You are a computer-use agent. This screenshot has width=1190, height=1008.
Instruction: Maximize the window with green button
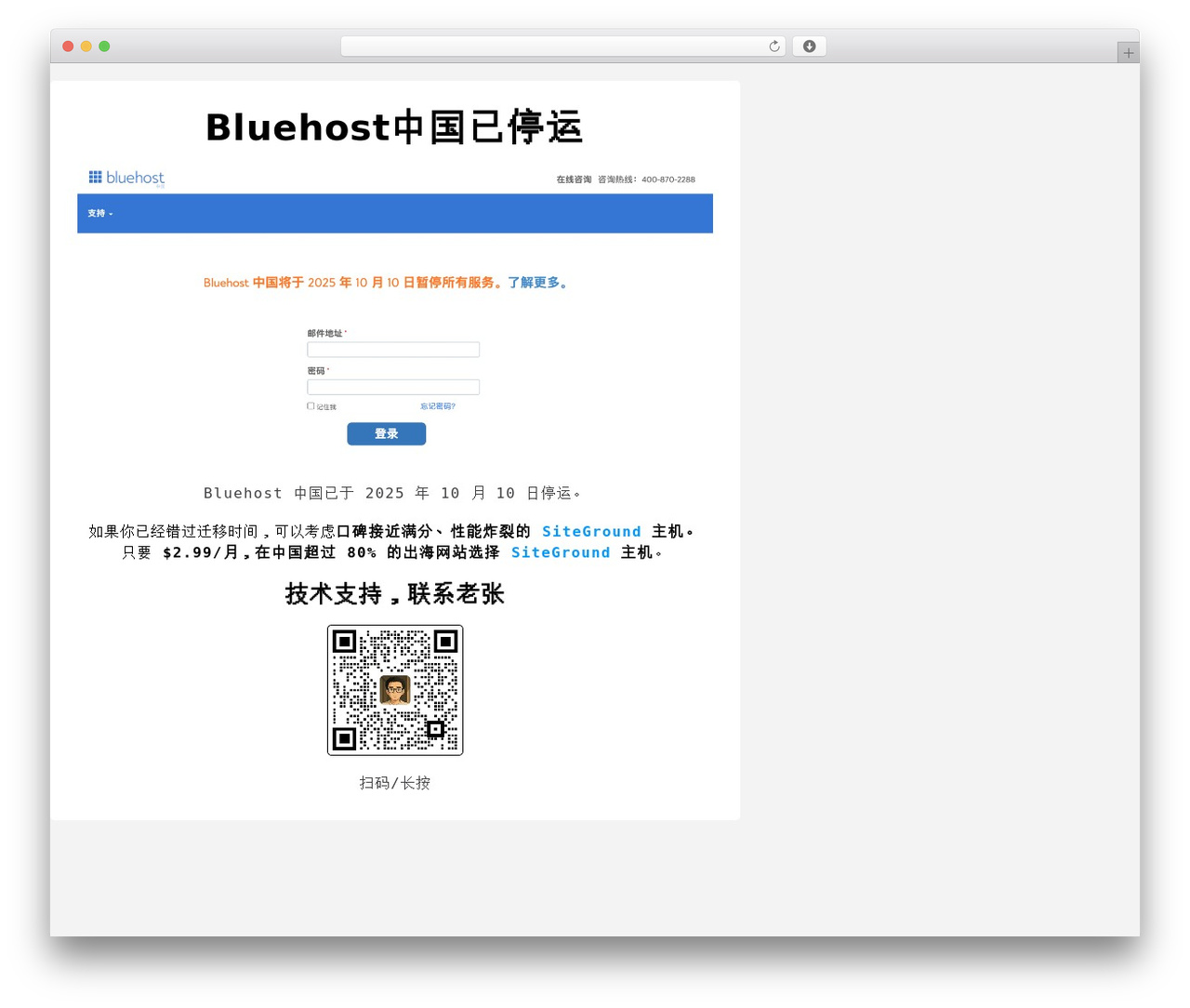[x=104, y=46]
